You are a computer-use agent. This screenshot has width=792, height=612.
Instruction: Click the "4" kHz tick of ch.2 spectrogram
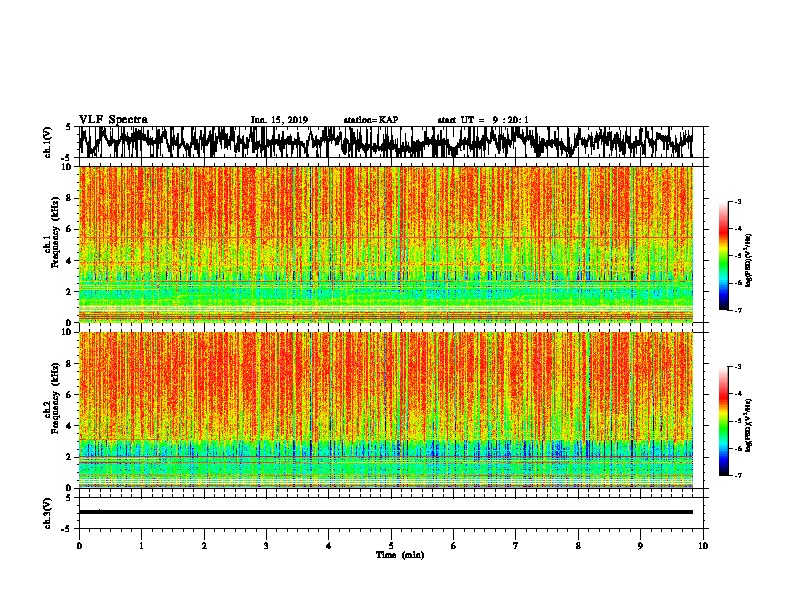[70, 426]
